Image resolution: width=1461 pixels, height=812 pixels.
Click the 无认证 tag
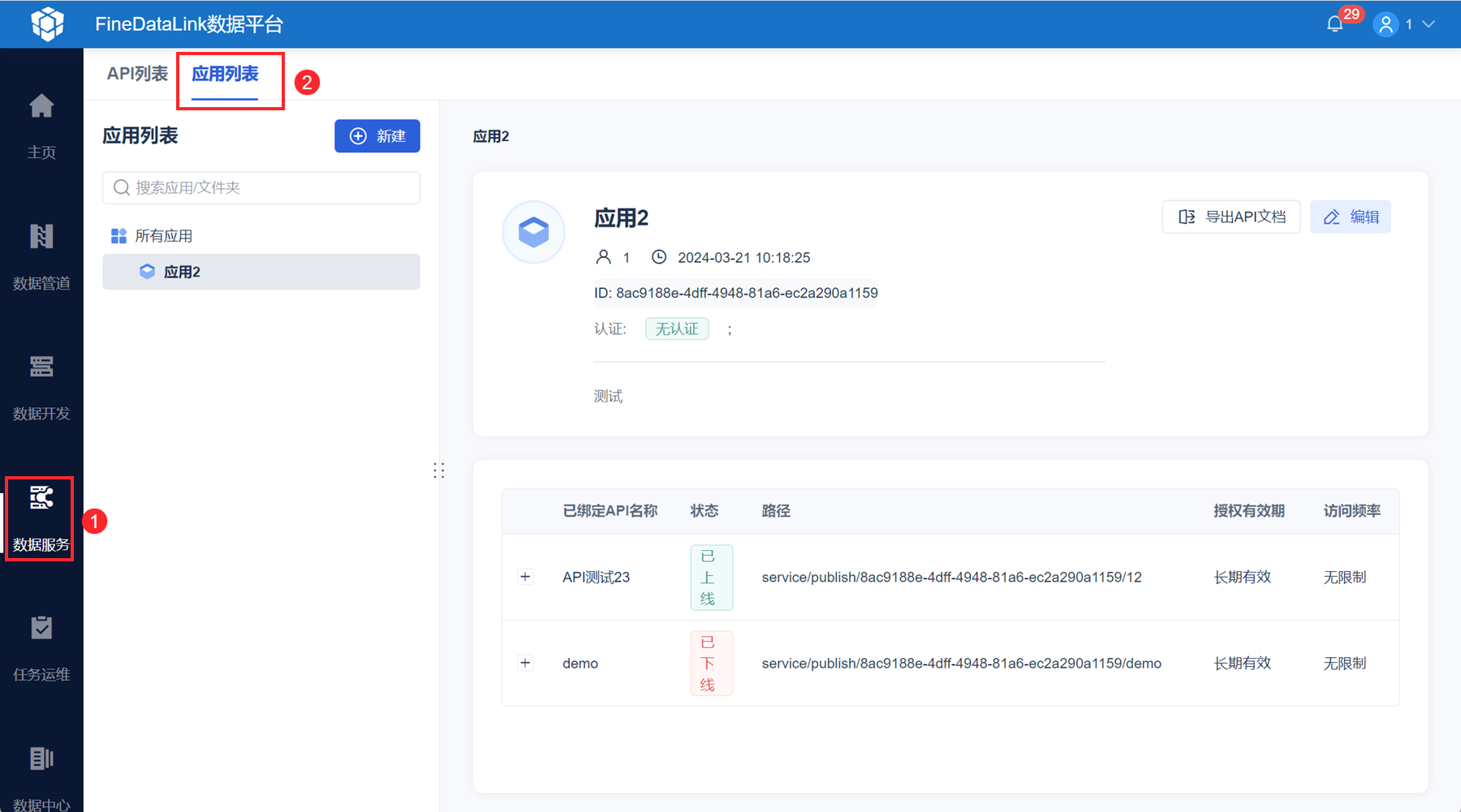pos(677,329)
